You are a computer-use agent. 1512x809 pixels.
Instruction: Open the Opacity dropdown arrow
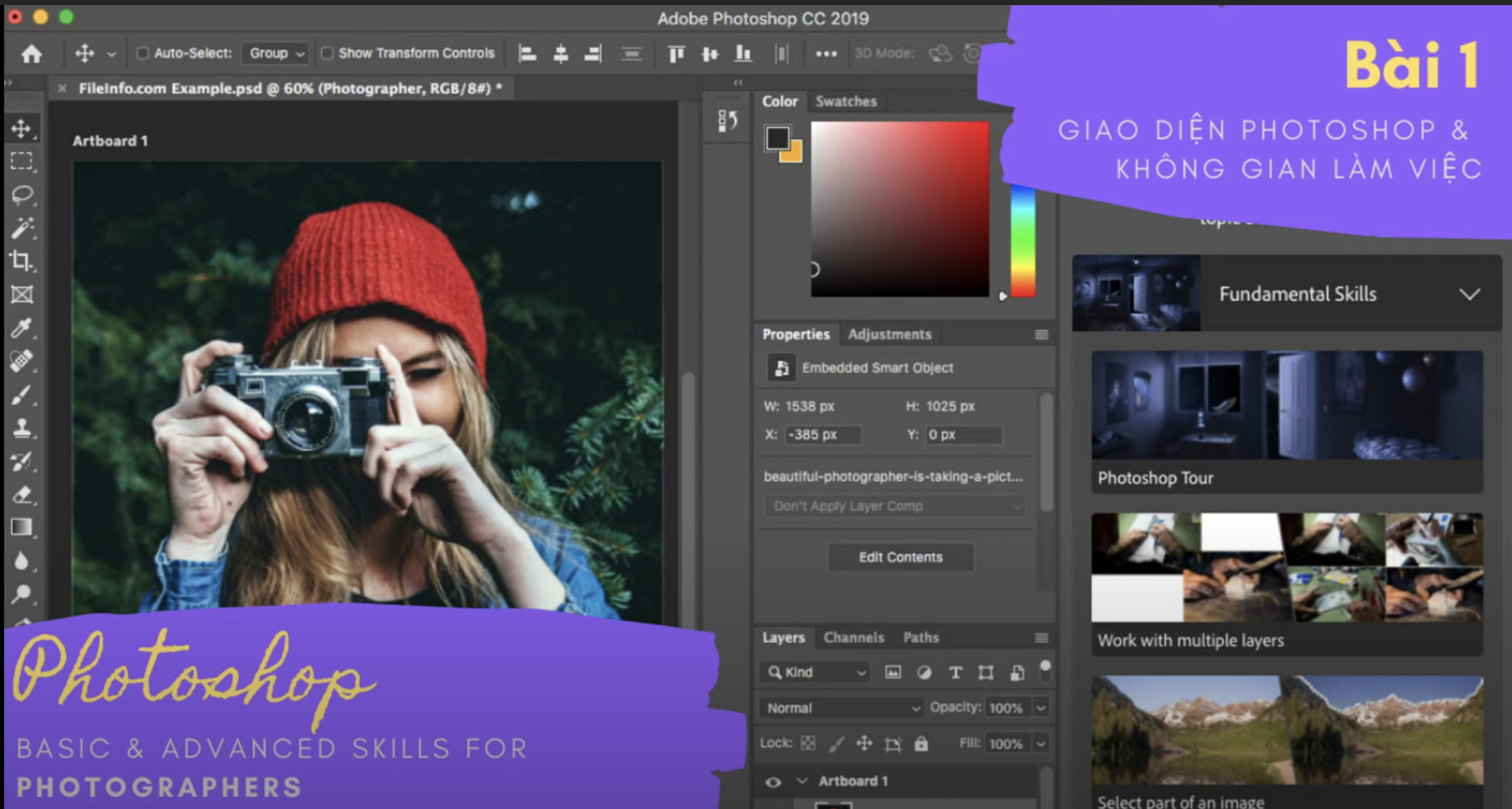[x=1041, y=708]
